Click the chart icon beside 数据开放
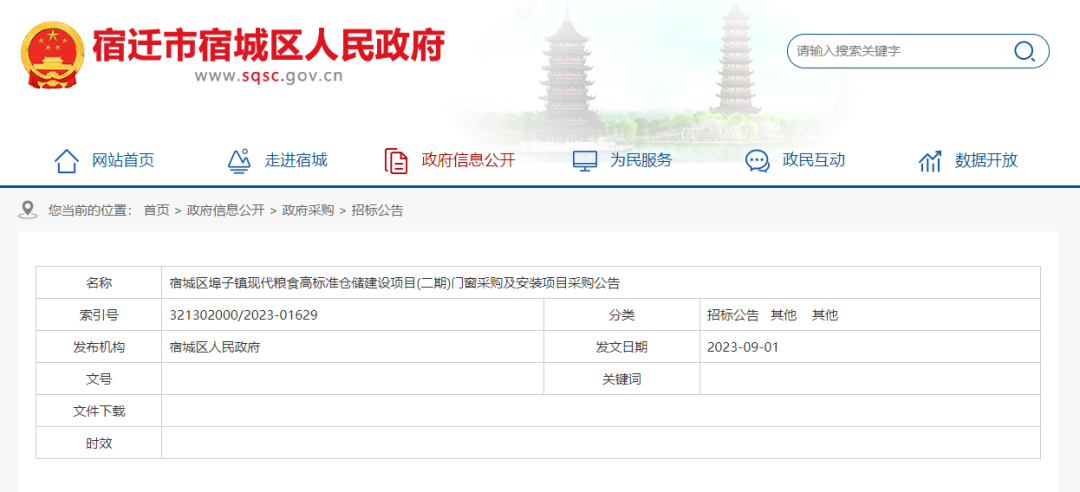The width and height of the screenshot is (1080, 492). (x=930, y=162)
